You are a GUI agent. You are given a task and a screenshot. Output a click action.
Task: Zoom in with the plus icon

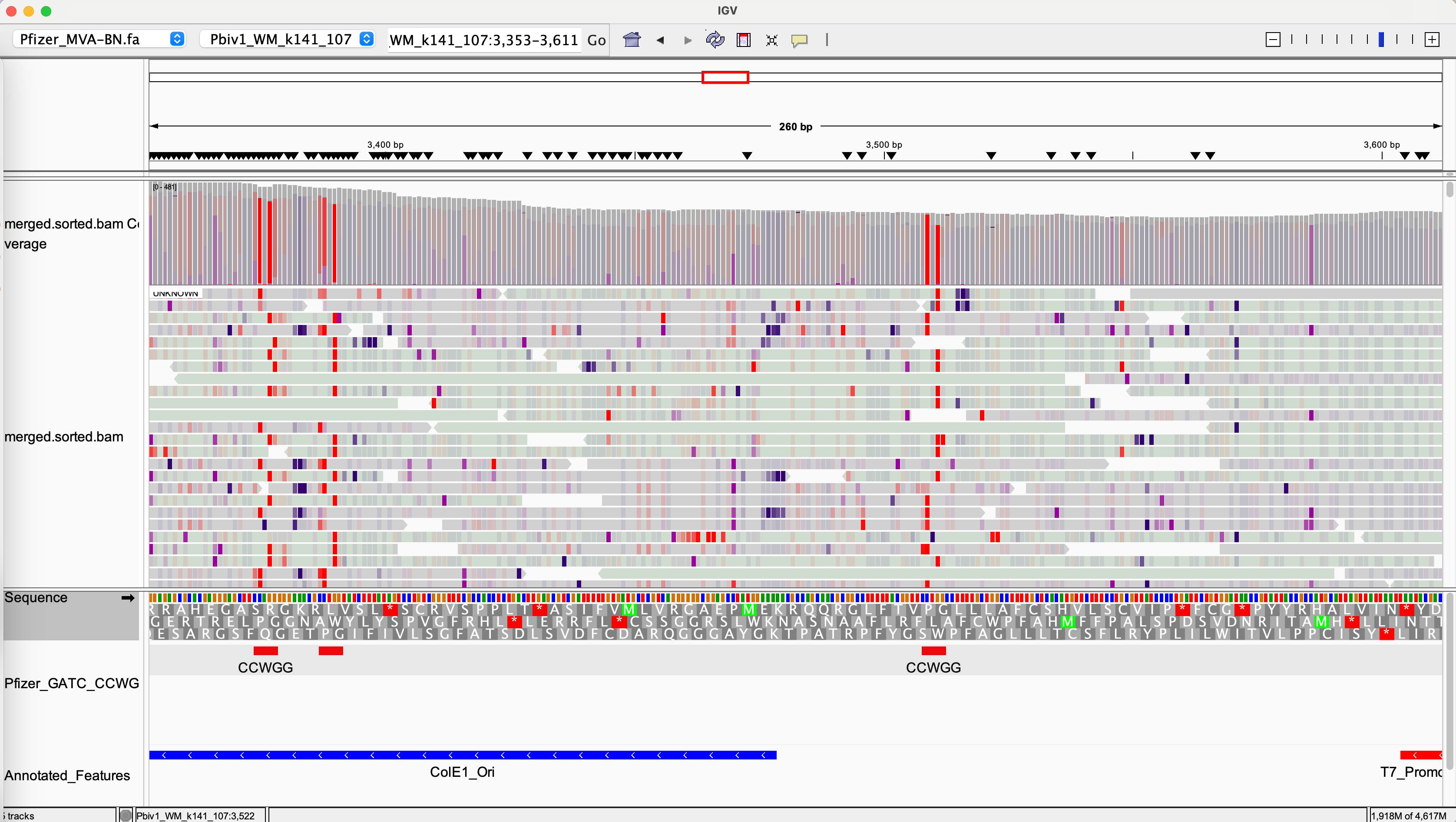(1432, 40)
